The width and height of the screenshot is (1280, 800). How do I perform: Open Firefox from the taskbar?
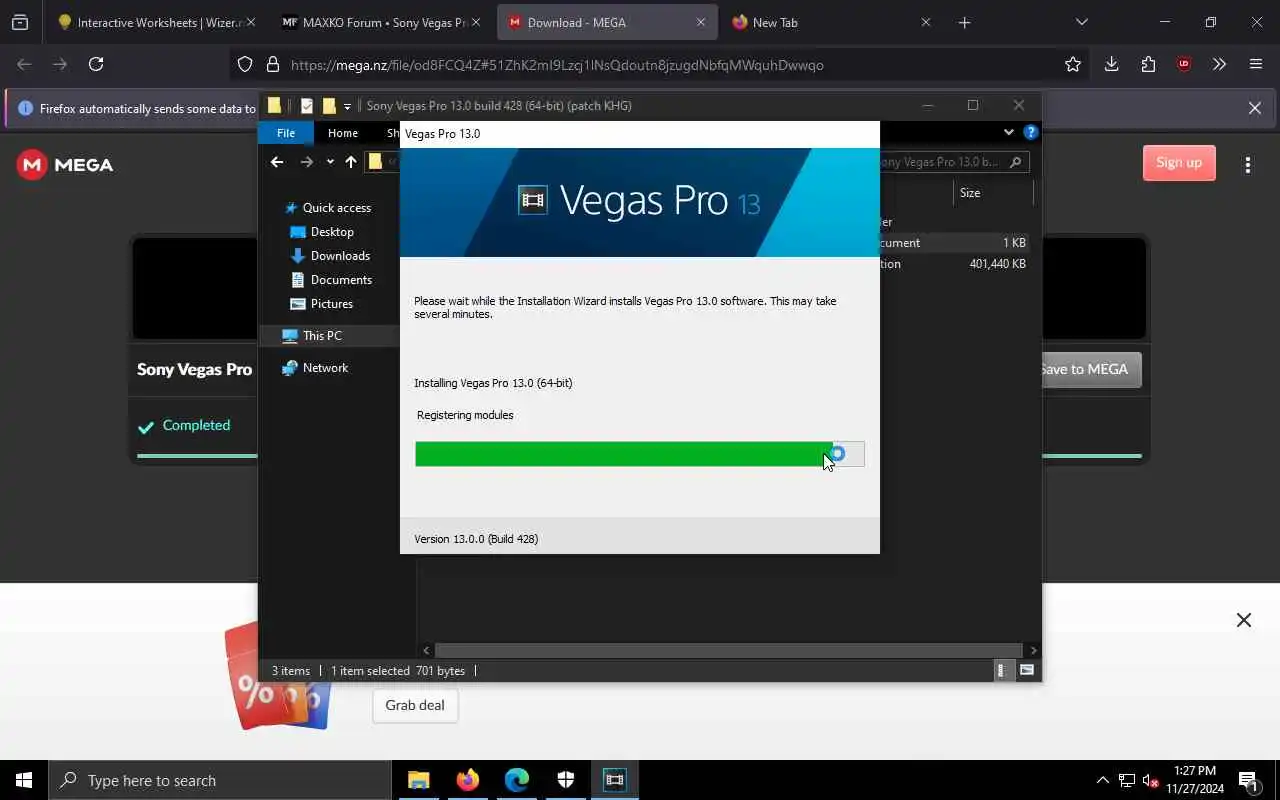(x=467, y=780)
